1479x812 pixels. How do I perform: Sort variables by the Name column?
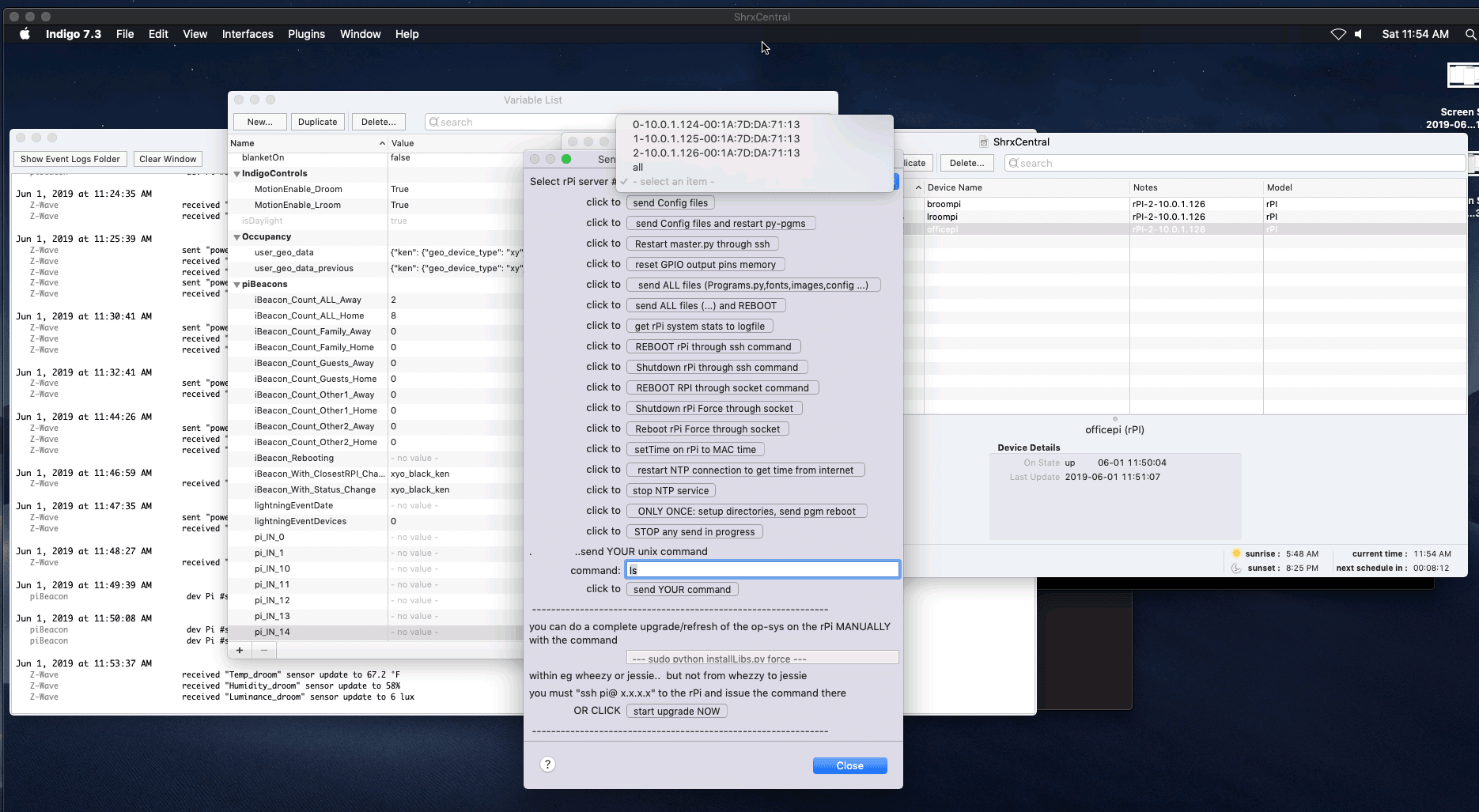pyautogui.click(x=308, y=143)
